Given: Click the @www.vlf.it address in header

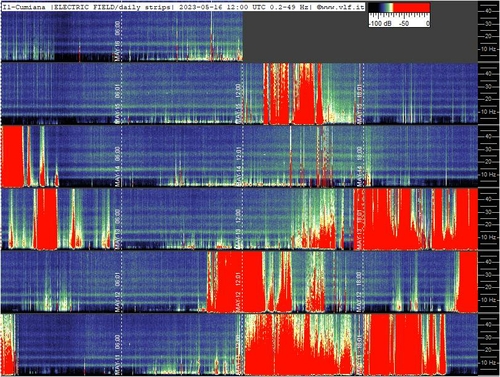Looking at the screenshot, I should tap(339, 7).
